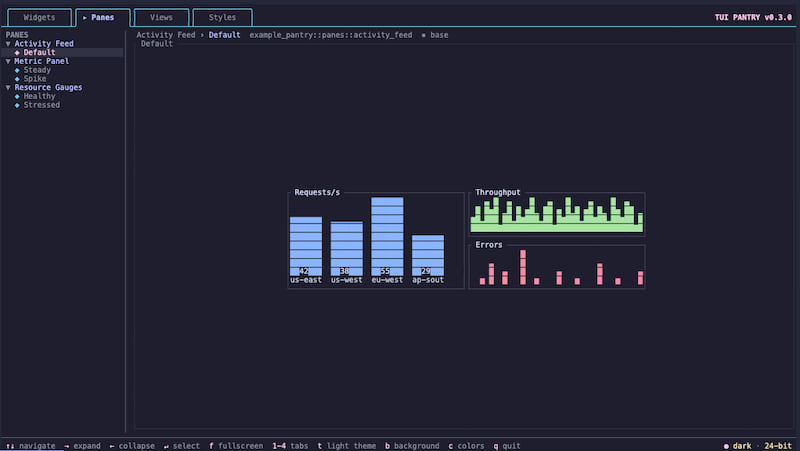Click the diamond icon beside Healthy
This screenshot has height=451, width=800.
click(17, 96)
